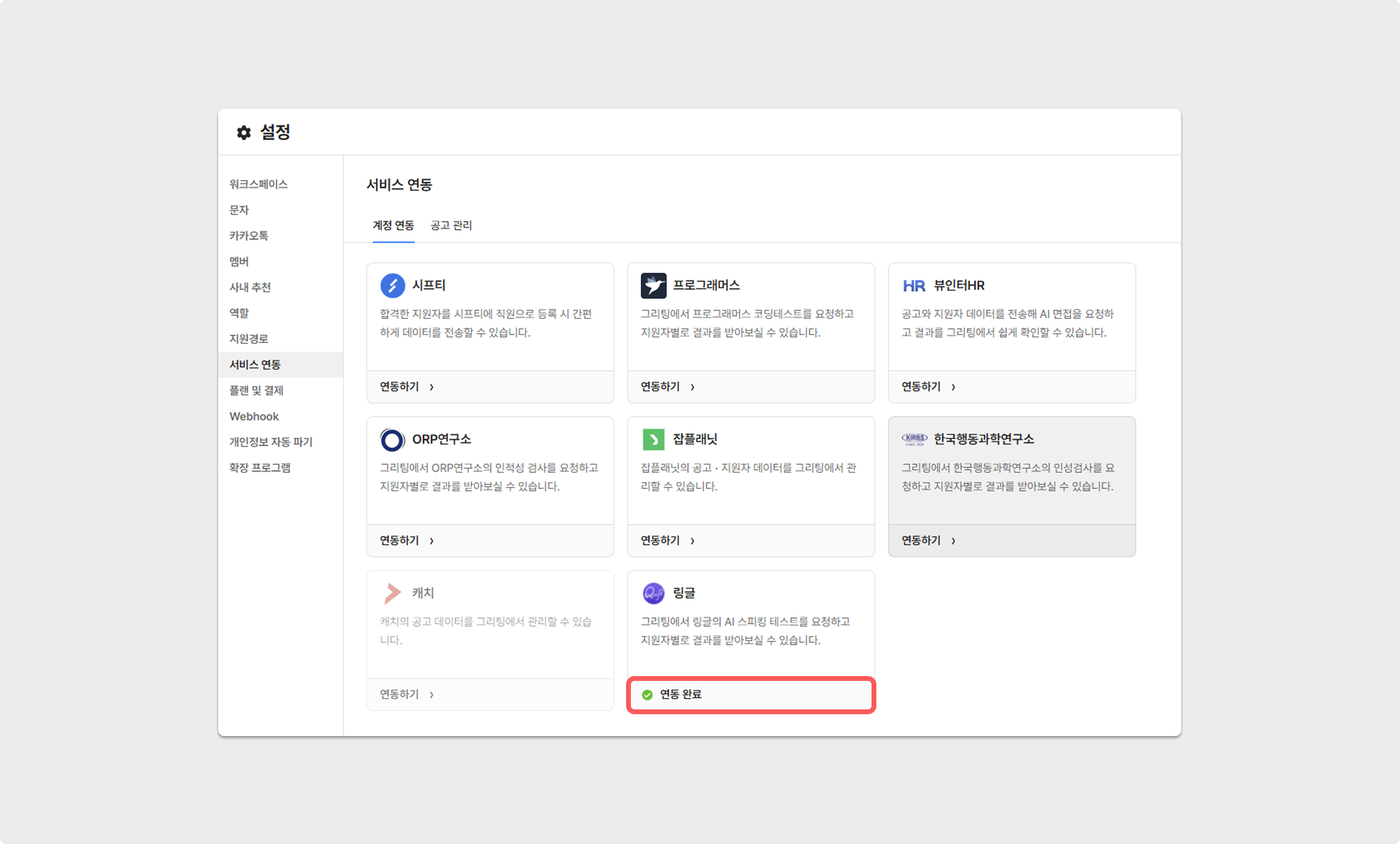Open Webhook settings in the sidebar

coord(254,417)
